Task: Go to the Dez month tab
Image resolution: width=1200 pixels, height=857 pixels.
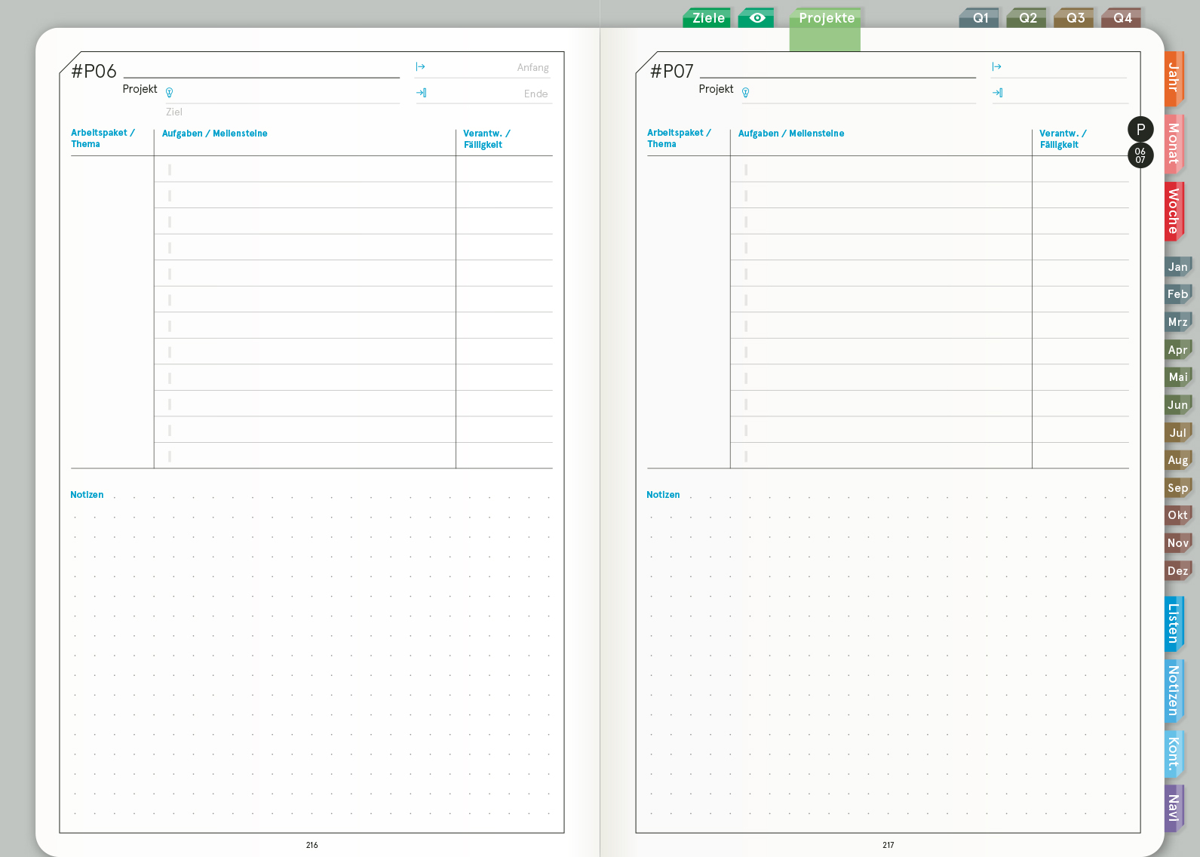Action: coord(1178,571)
